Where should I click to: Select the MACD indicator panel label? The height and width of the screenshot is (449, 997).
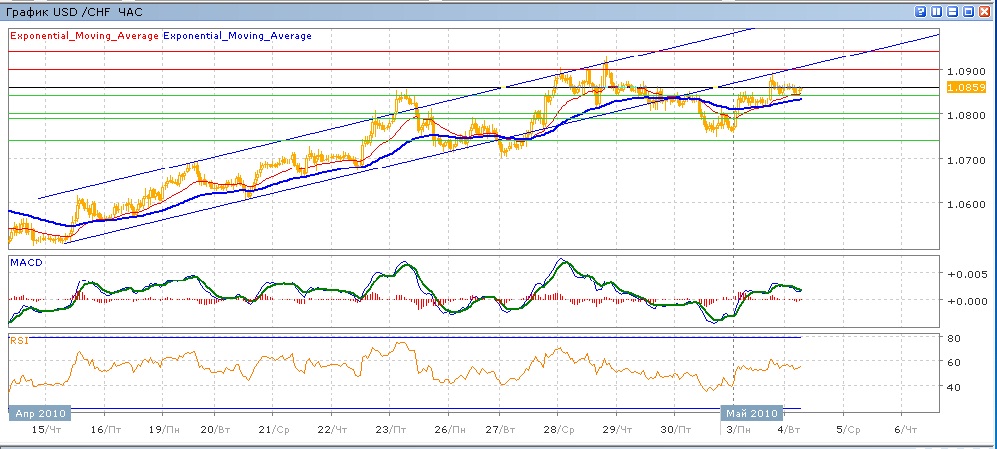pyautogui.click(x=25, y=262)
